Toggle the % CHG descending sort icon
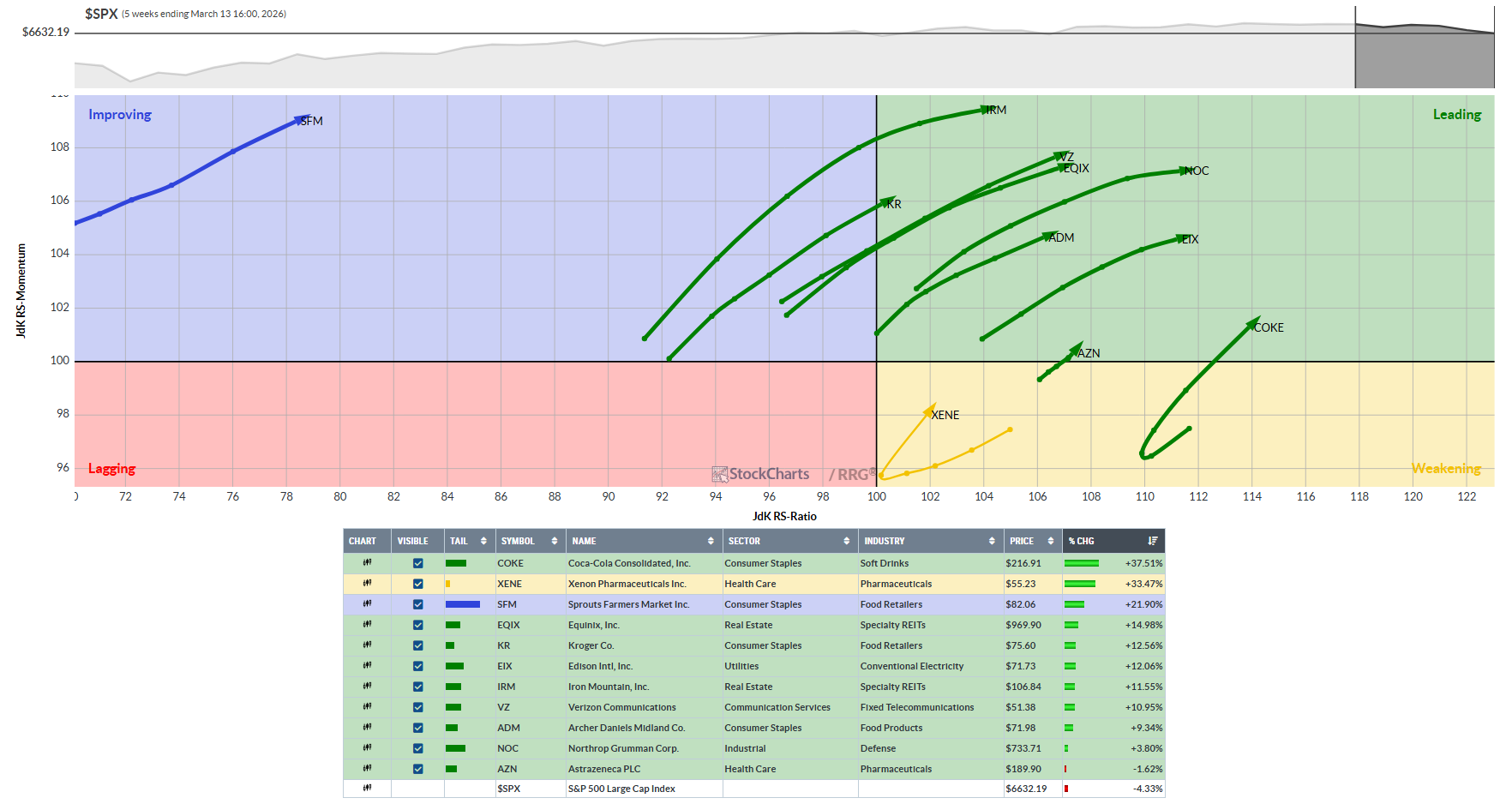The image size is (1512, 810). (x=1153, y=541)
